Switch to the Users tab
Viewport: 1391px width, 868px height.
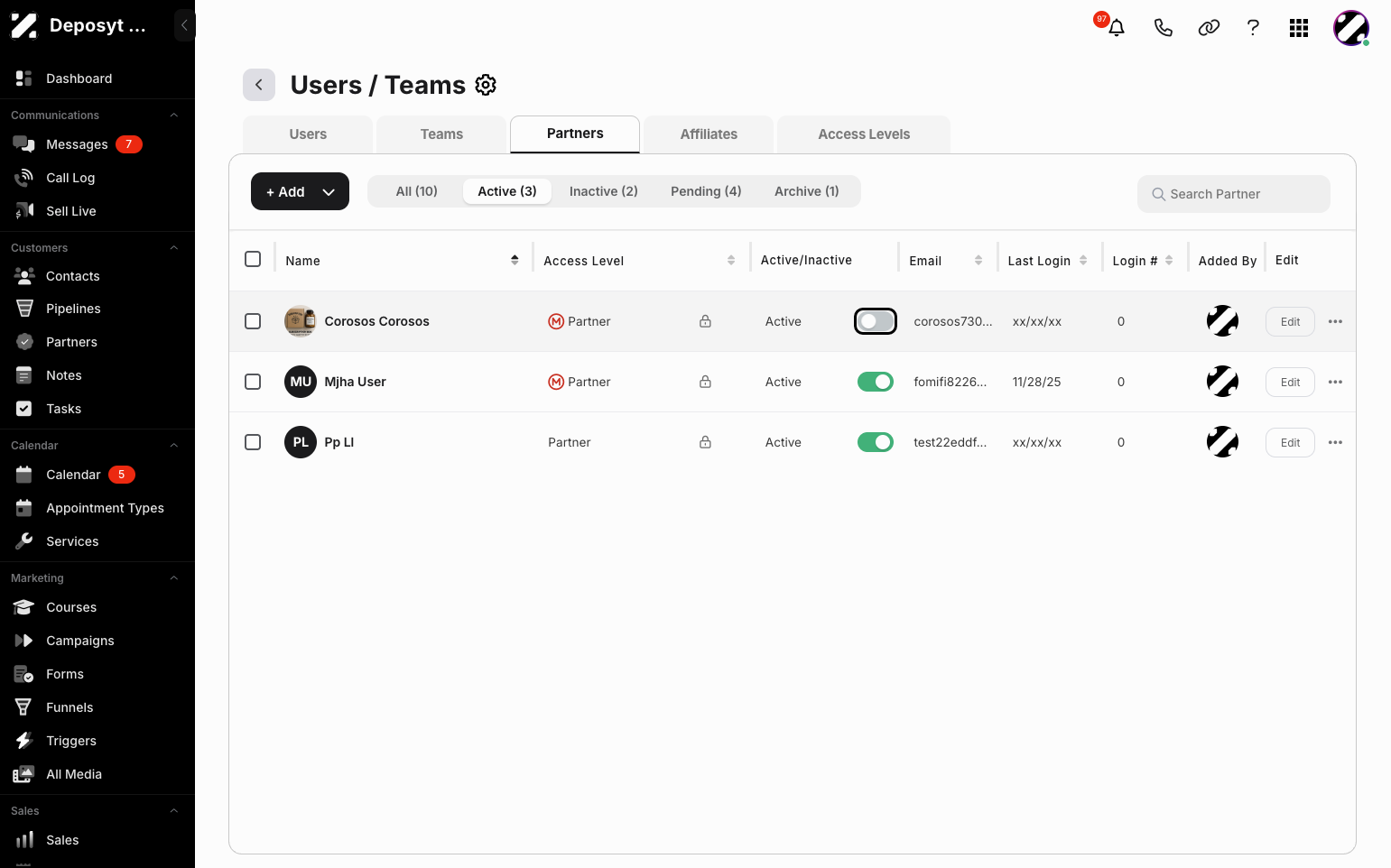tap(308, 134)
